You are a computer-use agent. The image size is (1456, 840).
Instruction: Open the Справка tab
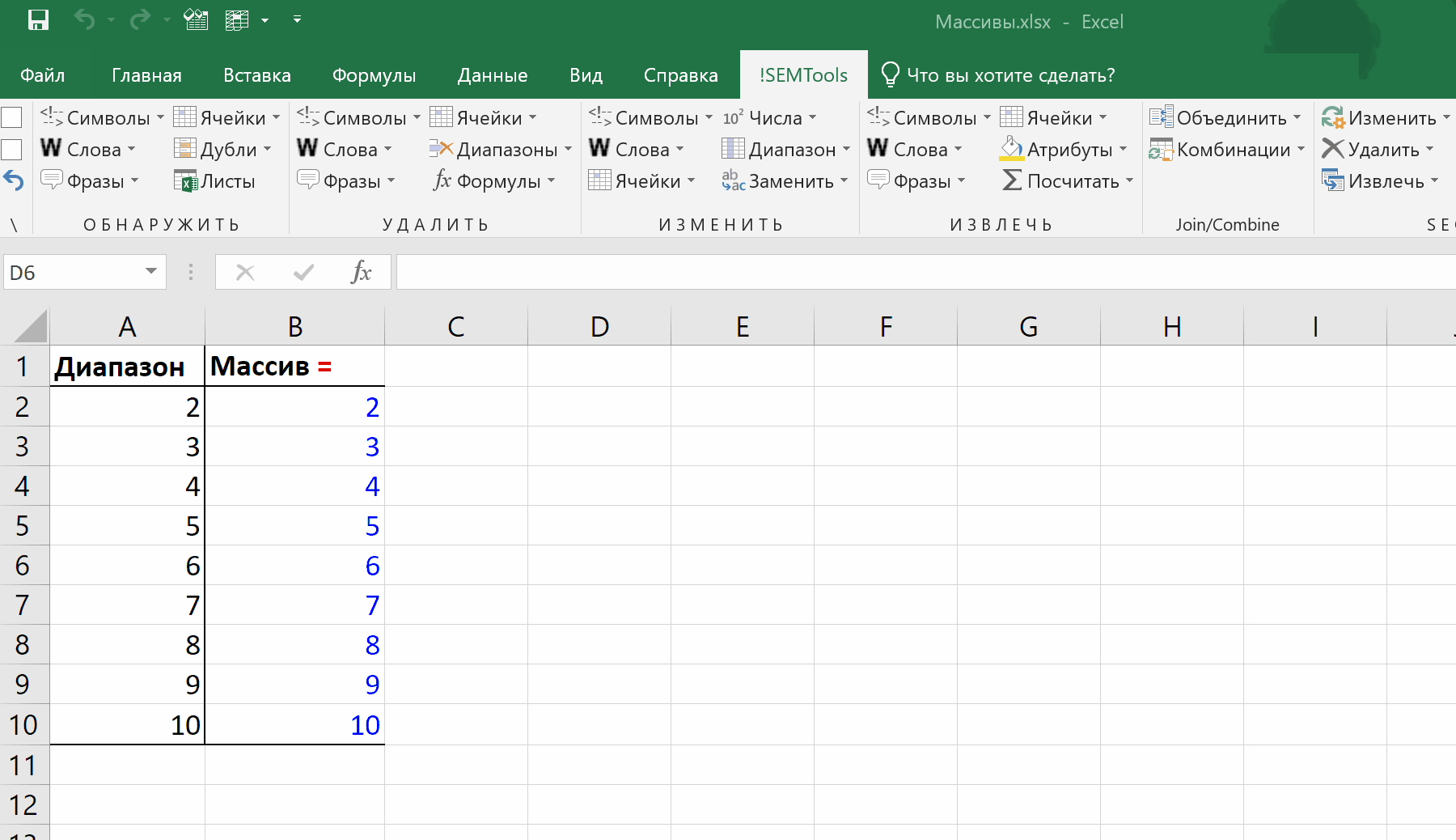(680, 75)
